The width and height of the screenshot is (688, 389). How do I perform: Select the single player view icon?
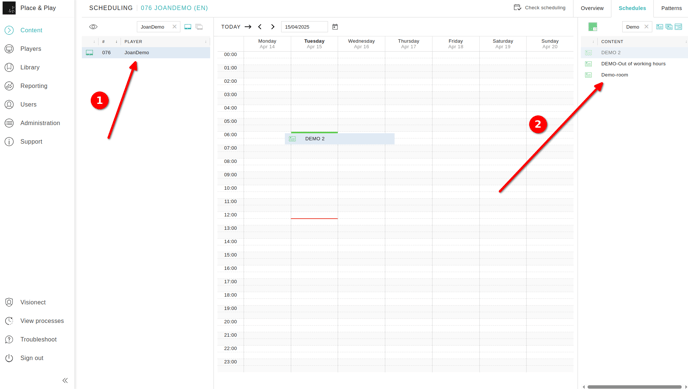click(x=188, y=27)
